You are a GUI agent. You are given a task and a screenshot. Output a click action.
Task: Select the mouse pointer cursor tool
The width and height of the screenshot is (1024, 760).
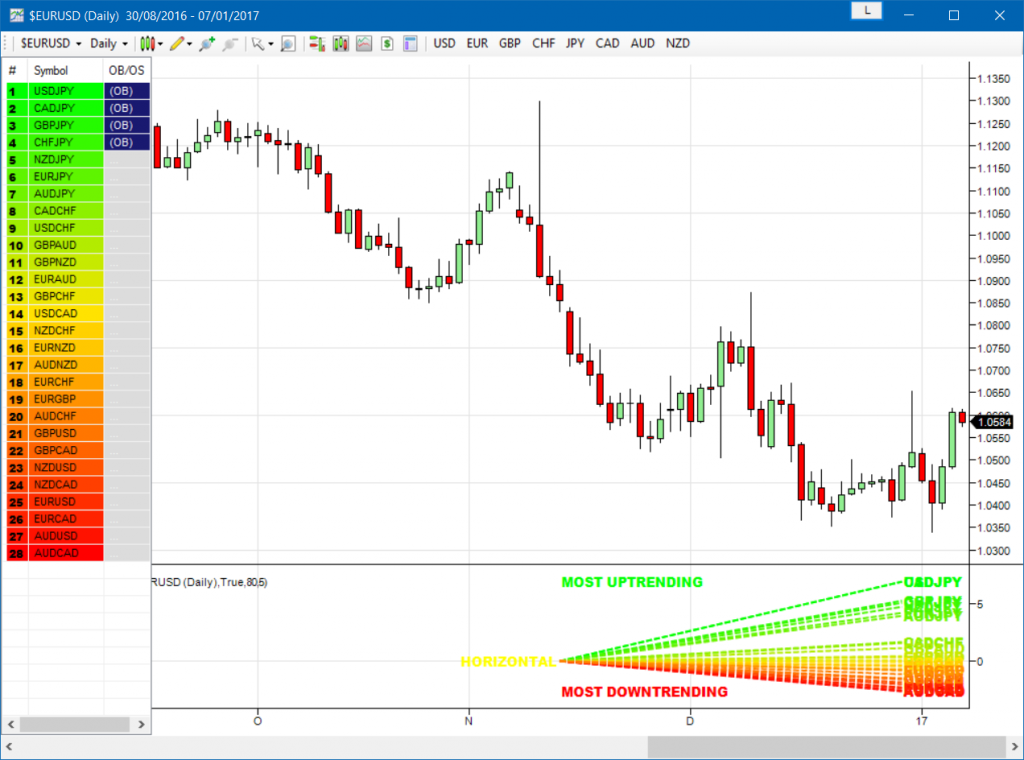pos(257,44)
